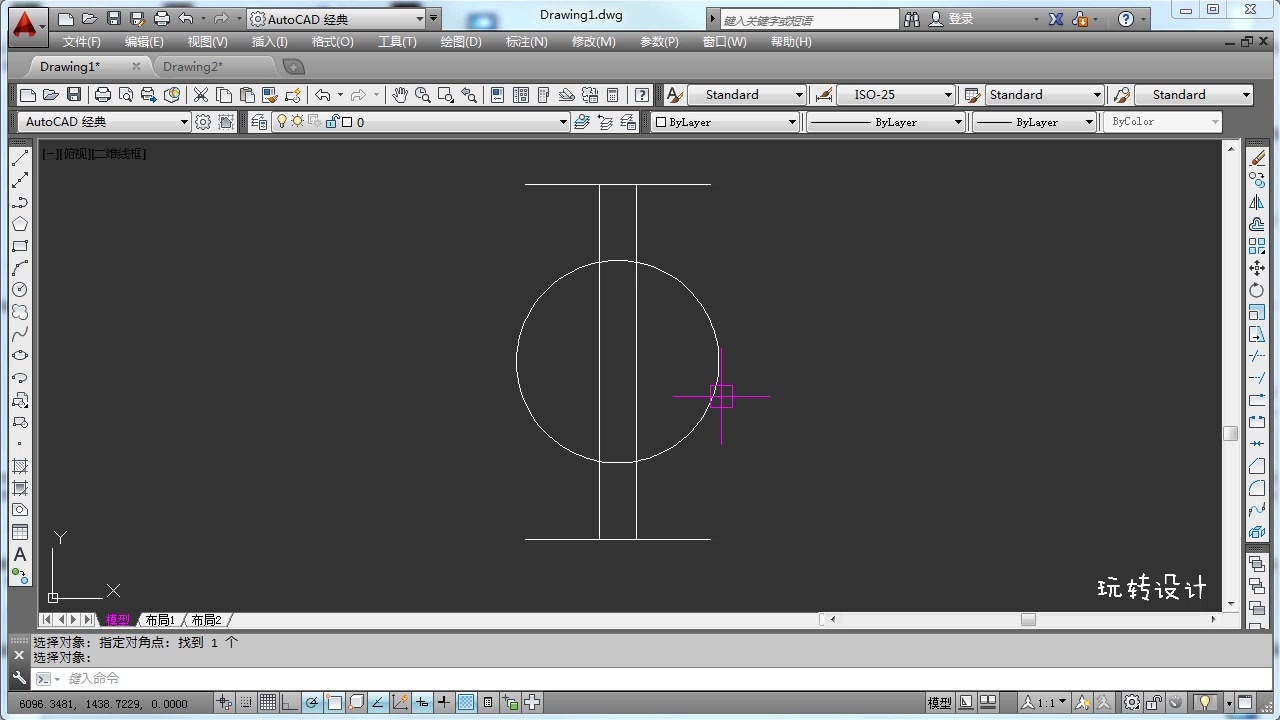The height and width of the screenshot is (720, 1280).
Task: Click horizontal scrollbar thumb
Action: click(x=1028, y=620)
